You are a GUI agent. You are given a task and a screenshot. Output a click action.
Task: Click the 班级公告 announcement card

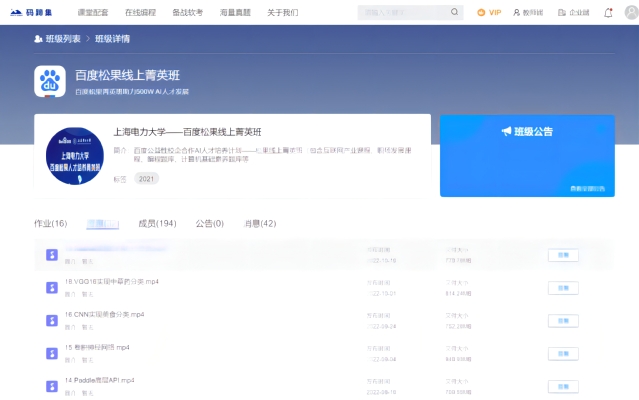tap(527, 155)
